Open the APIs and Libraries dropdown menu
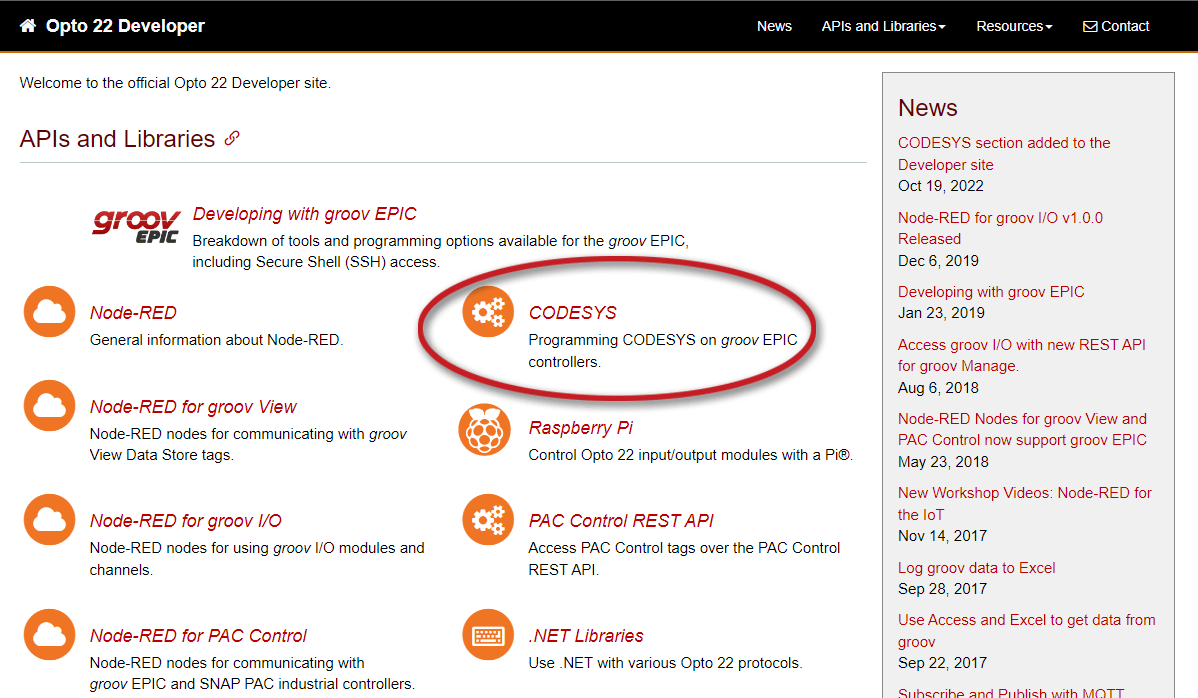This screenshot has height=698, width=1198. [883, 26]
